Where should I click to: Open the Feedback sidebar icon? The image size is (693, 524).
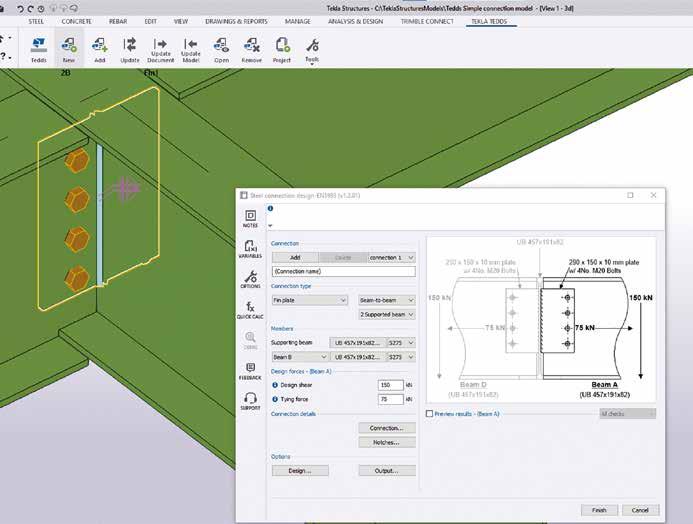(x=250, y=371)
